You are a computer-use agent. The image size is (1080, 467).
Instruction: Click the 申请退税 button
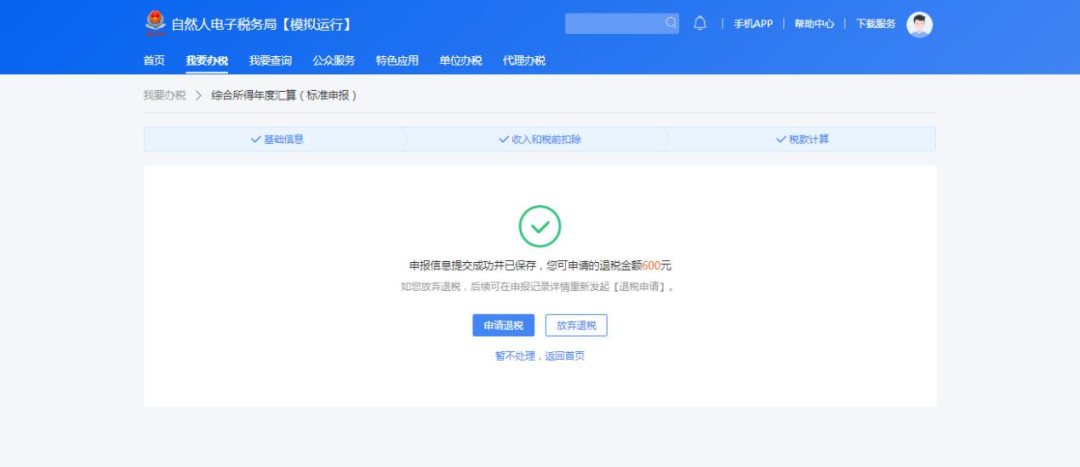(x=503, y=326)
